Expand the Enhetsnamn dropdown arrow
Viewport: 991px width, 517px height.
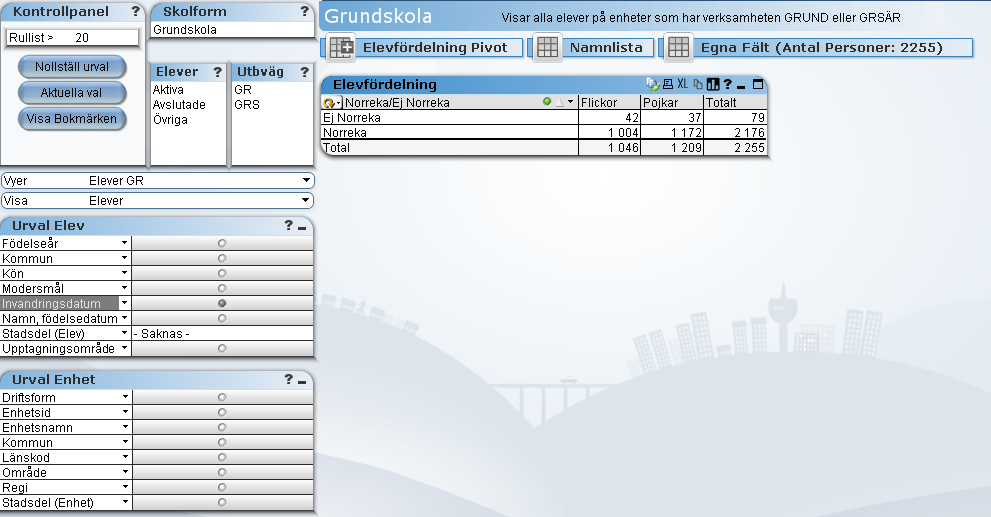tap(125, 427)
